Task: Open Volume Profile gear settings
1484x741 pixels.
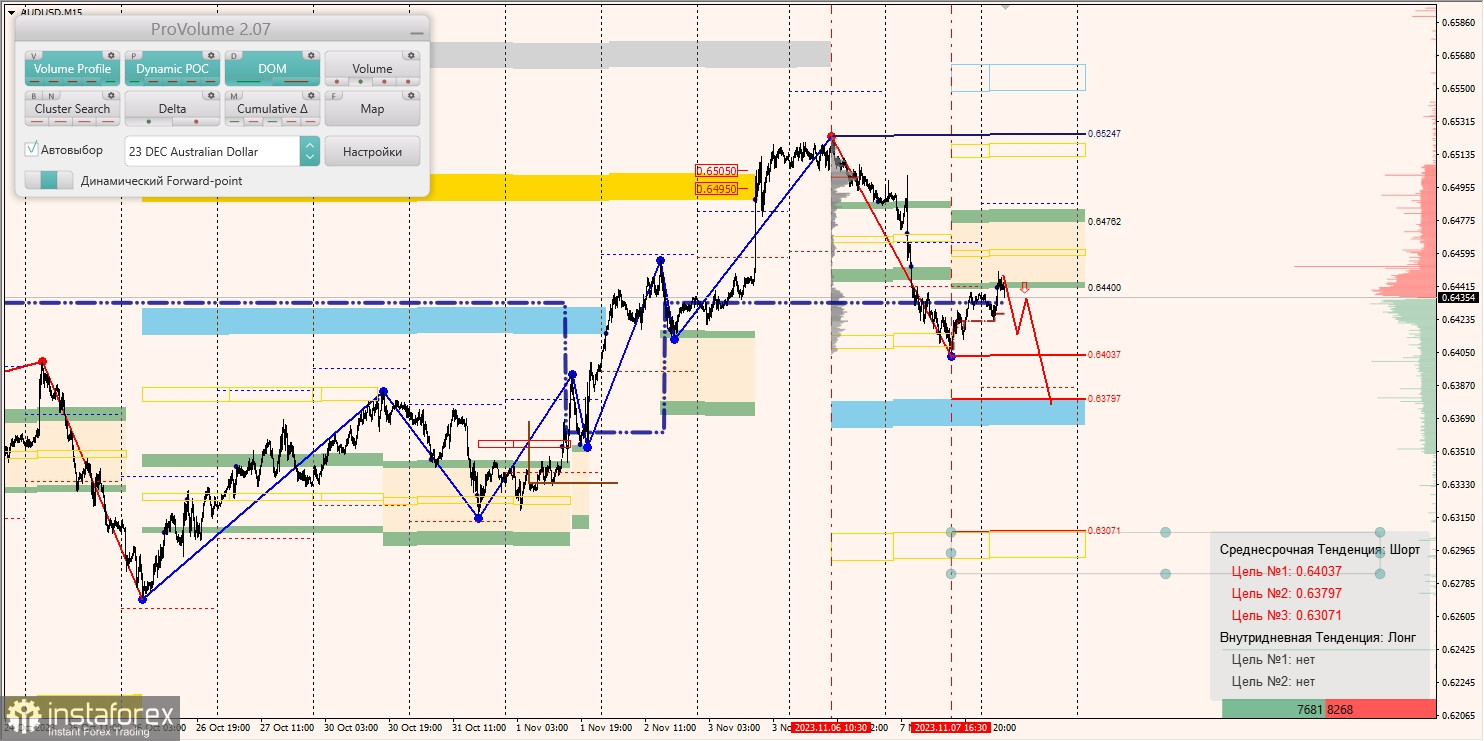Action: (111, 56)
